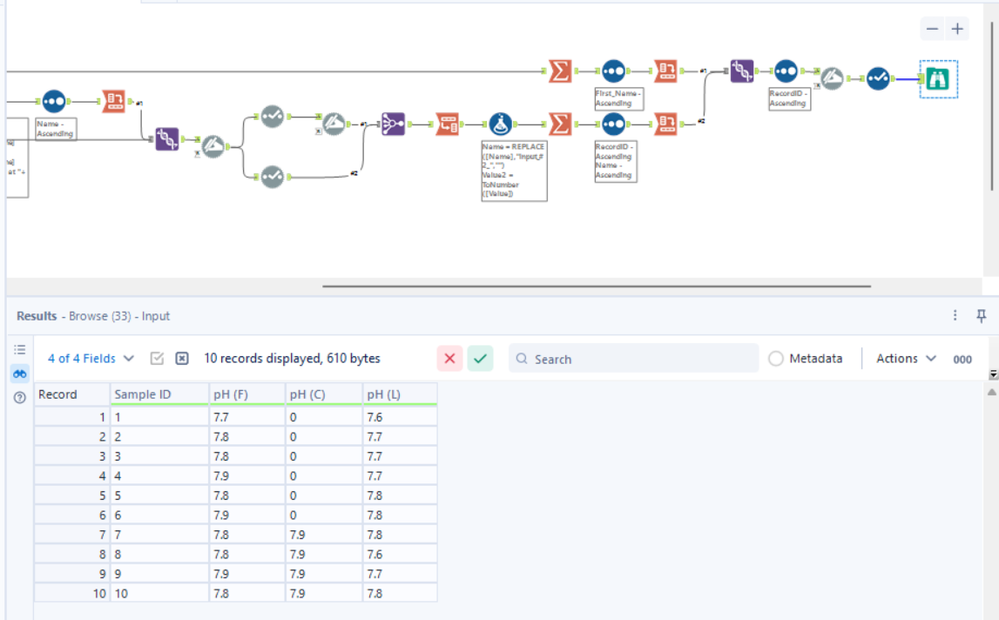Select the Union tool before RecordID sort
Screen dimensions: 999x620
pos(742,71)
